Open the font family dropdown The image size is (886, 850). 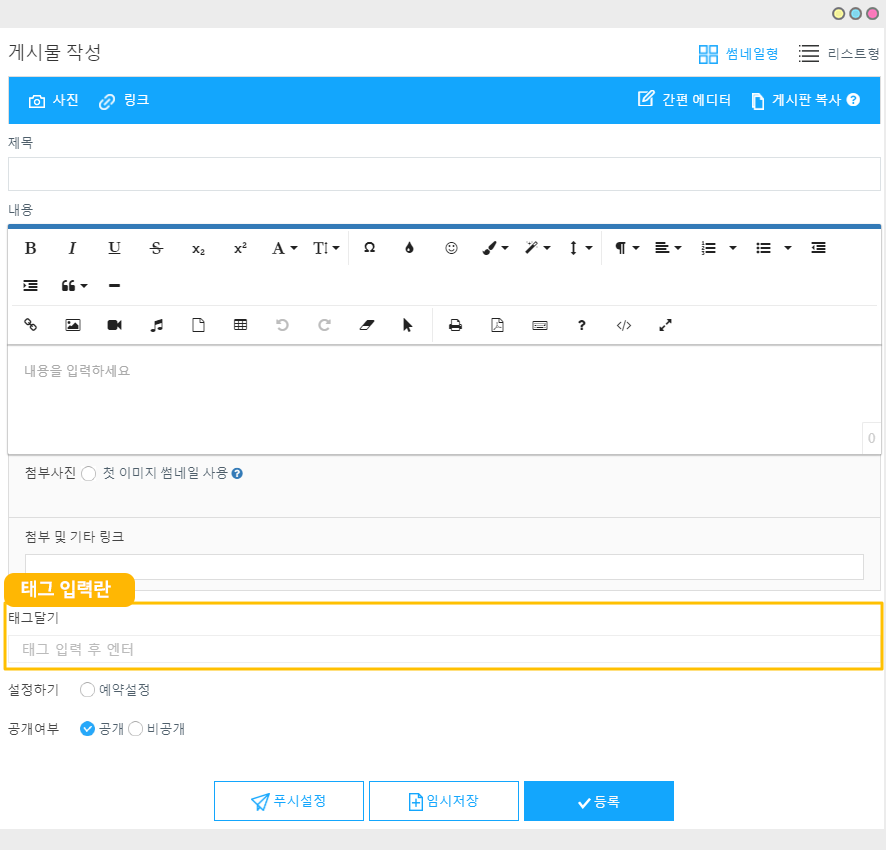pyautogui.click(x=285, y=248)
